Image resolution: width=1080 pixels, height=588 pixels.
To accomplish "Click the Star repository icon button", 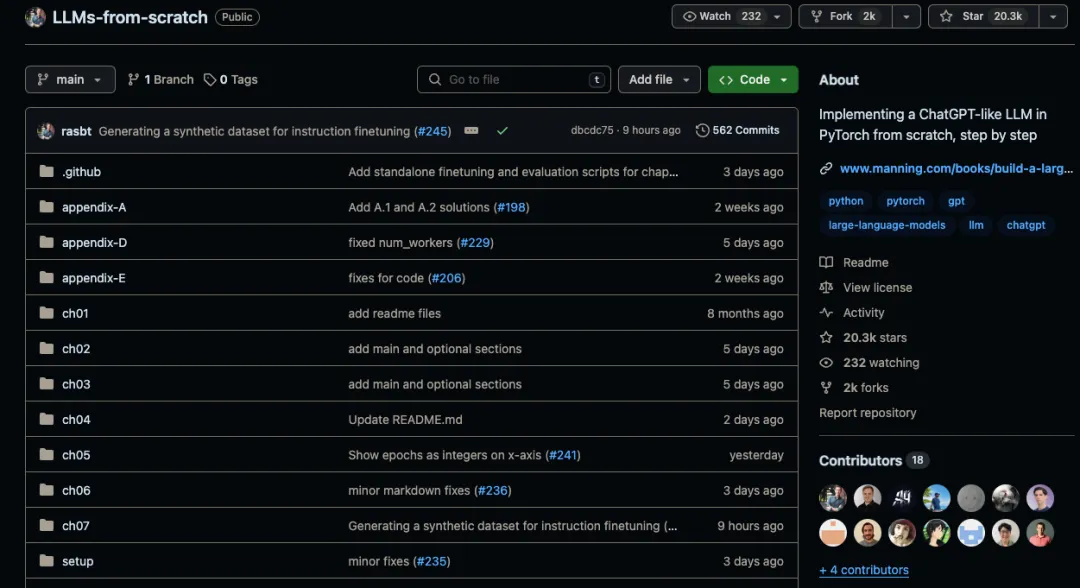I will click(x=946, y=16).
